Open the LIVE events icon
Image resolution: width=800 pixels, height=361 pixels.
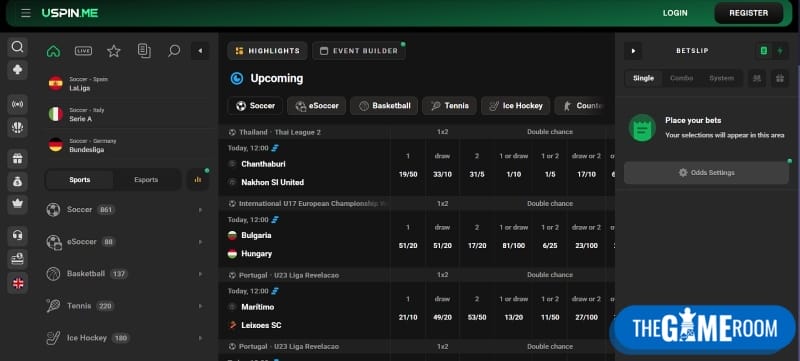[83, 50]
